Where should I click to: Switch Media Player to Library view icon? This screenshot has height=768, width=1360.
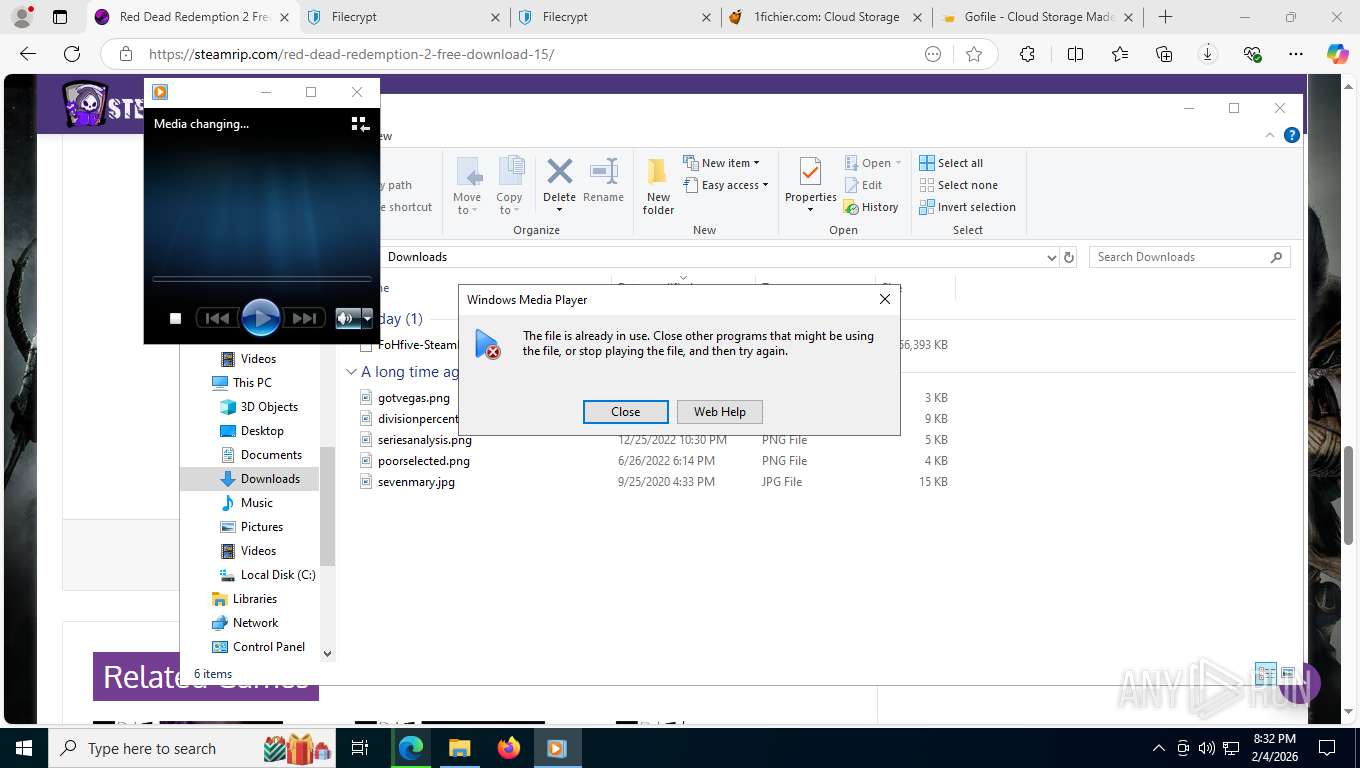pos(360,124)
